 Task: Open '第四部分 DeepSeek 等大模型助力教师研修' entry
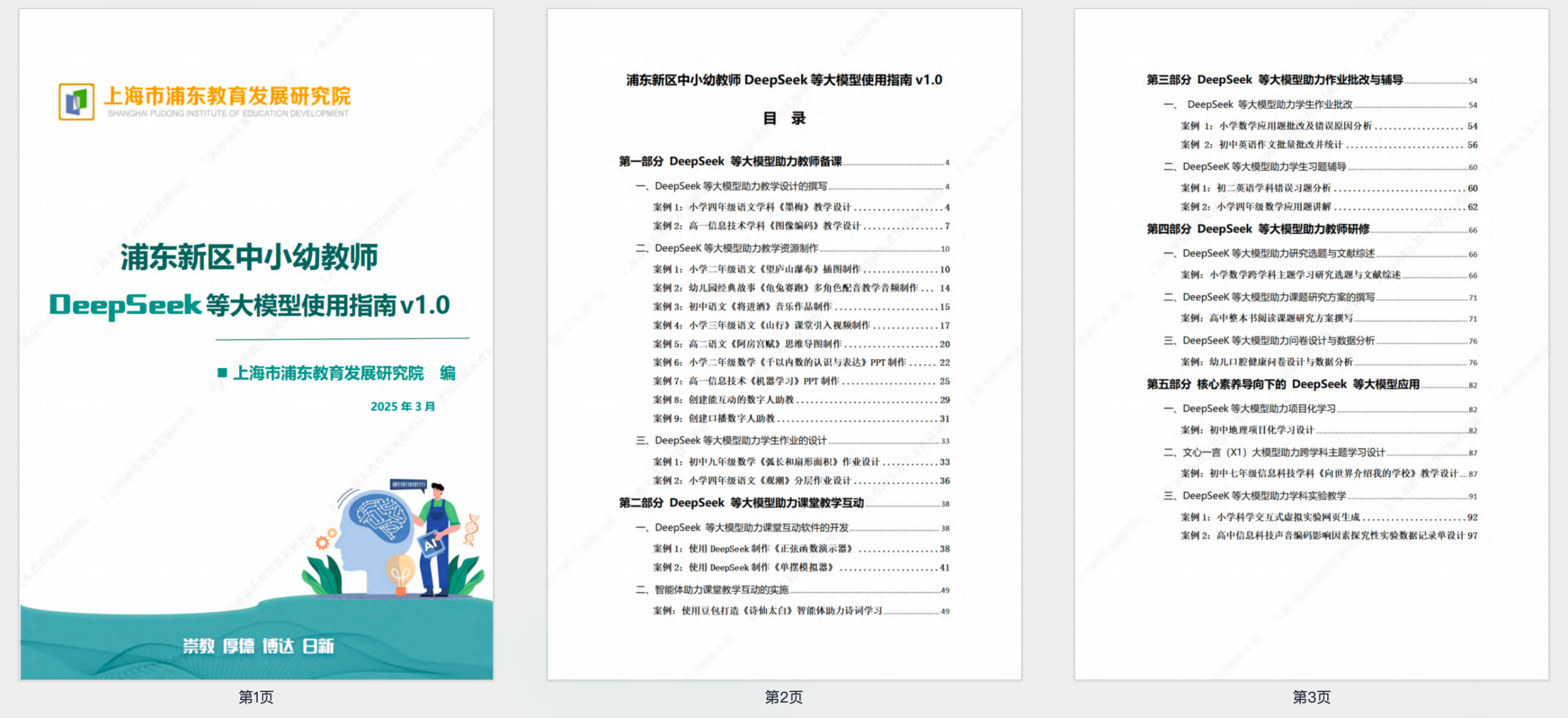(1312, 229)
